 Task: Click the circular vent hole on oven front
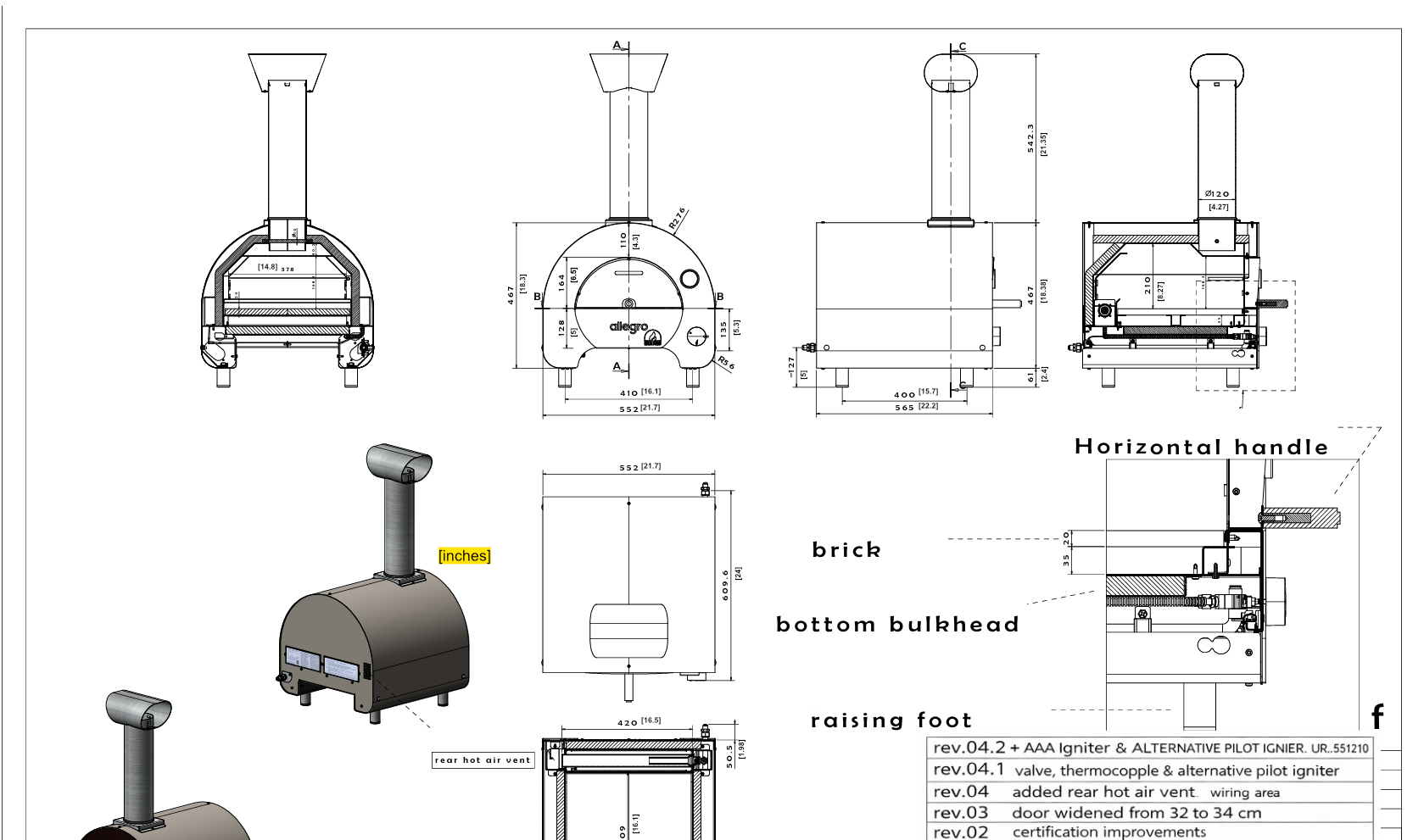(x=690, y=277)
